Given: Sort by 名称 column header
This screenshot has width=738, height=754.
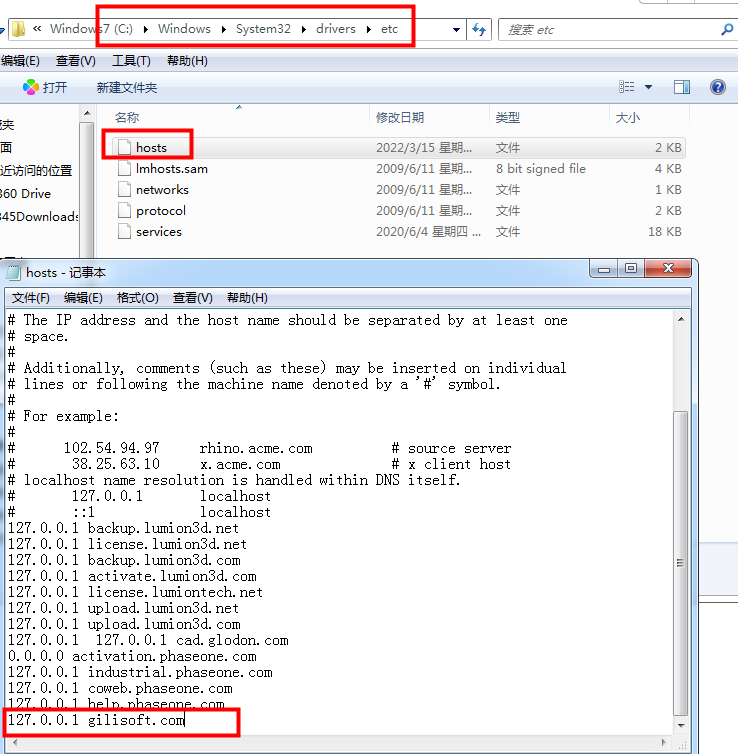Looking at the screenshot, I should (x=127, y=117).
